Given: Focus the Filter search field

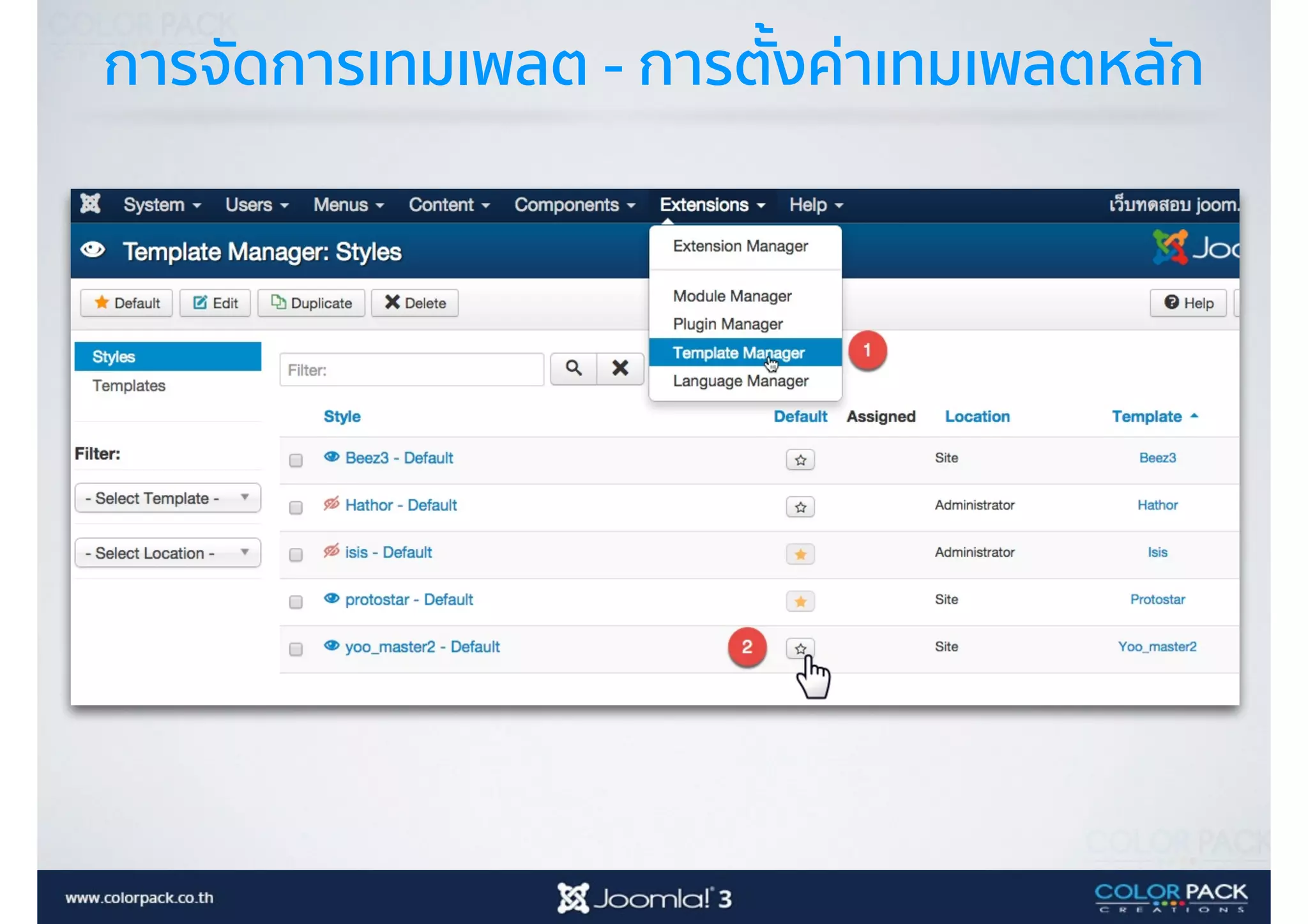Looking at the screenshot, I should pyautogui.click(x=412, y=370).
